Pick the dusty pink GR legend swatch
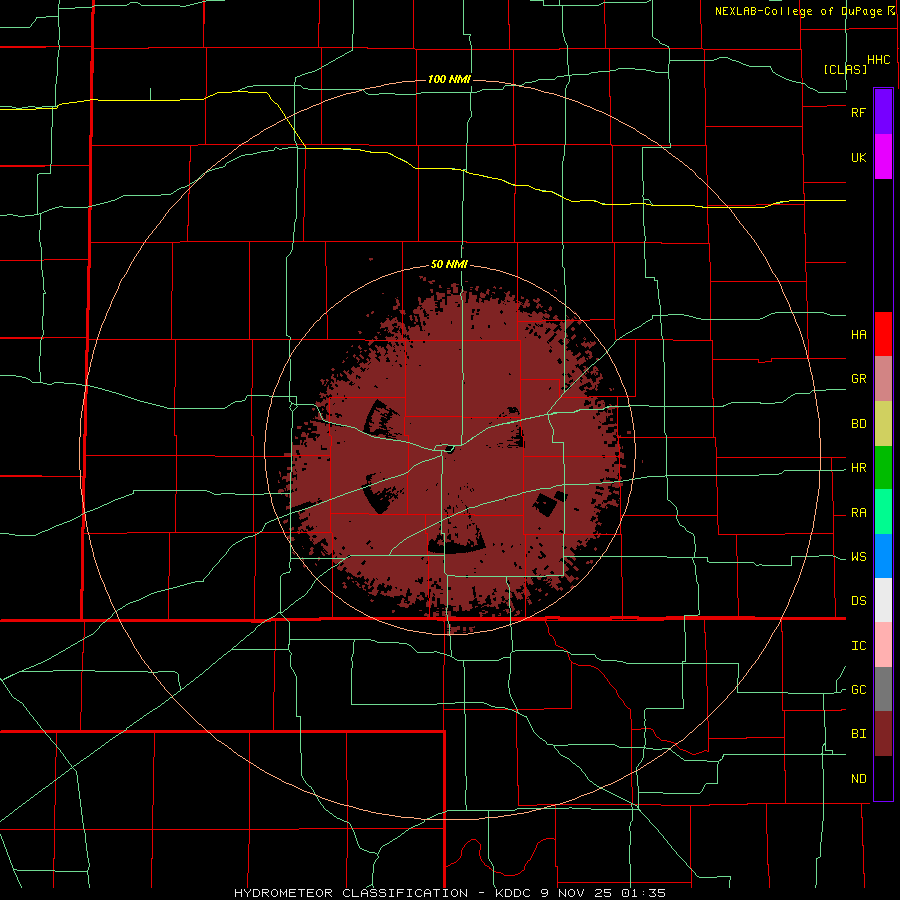The width and height of the screenshot is (900, 900). tap(883, 379)
